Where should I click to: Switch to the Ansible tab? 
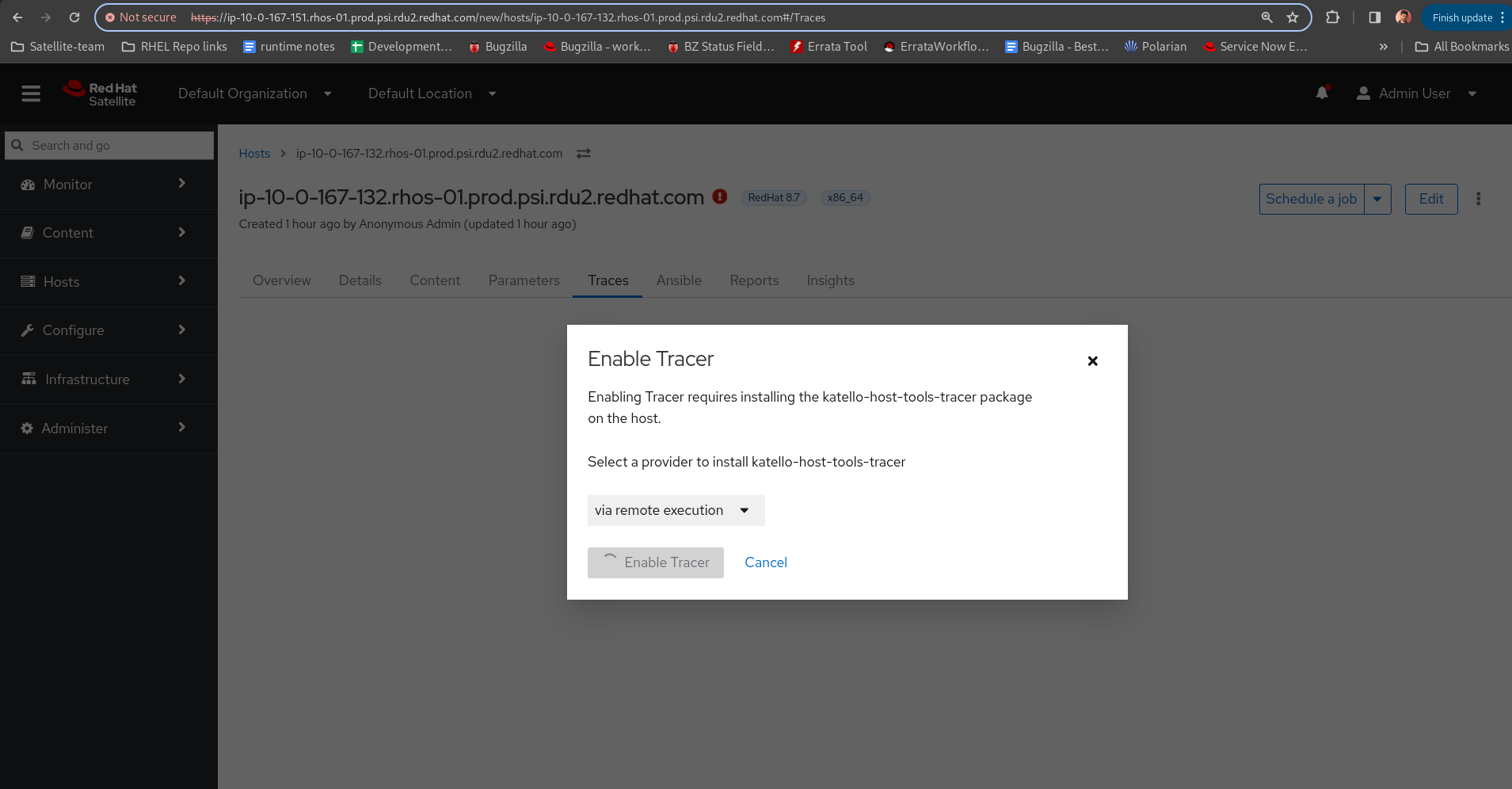pyautogui.click(x=679, y=280)
